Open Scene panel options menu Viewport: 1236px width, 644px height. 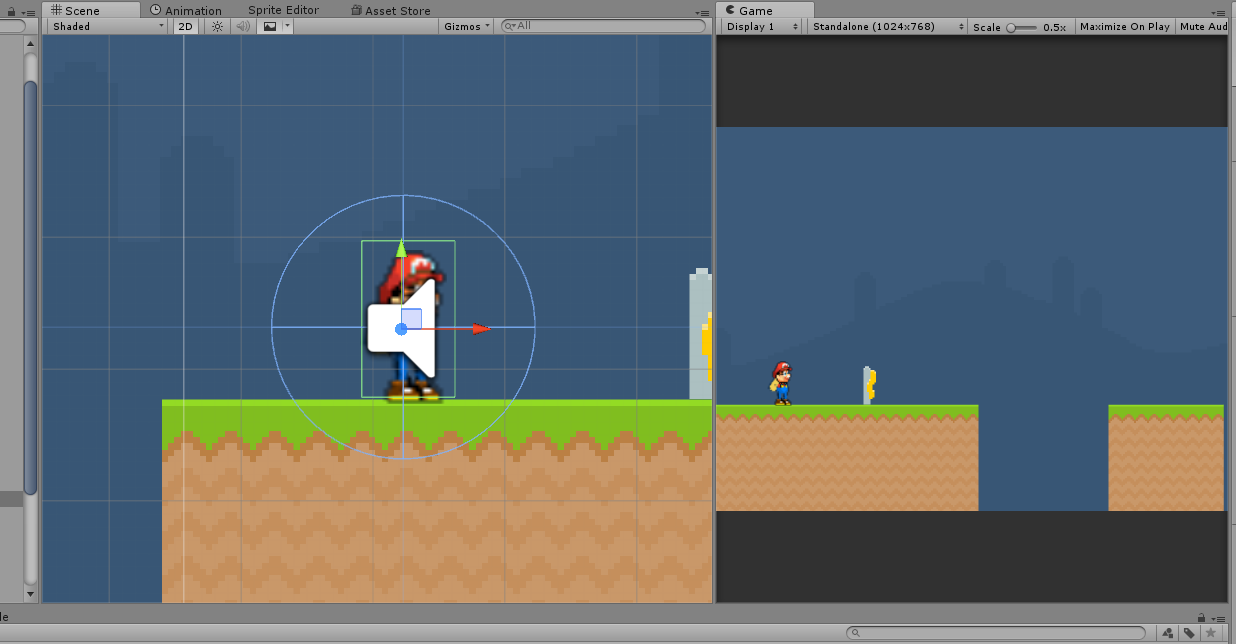[701, 11]
